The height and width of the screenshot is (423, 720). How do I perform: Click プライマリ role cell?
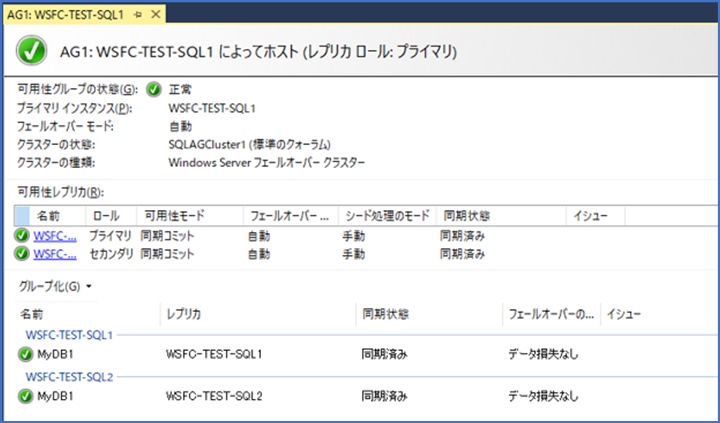click(110, 236)
